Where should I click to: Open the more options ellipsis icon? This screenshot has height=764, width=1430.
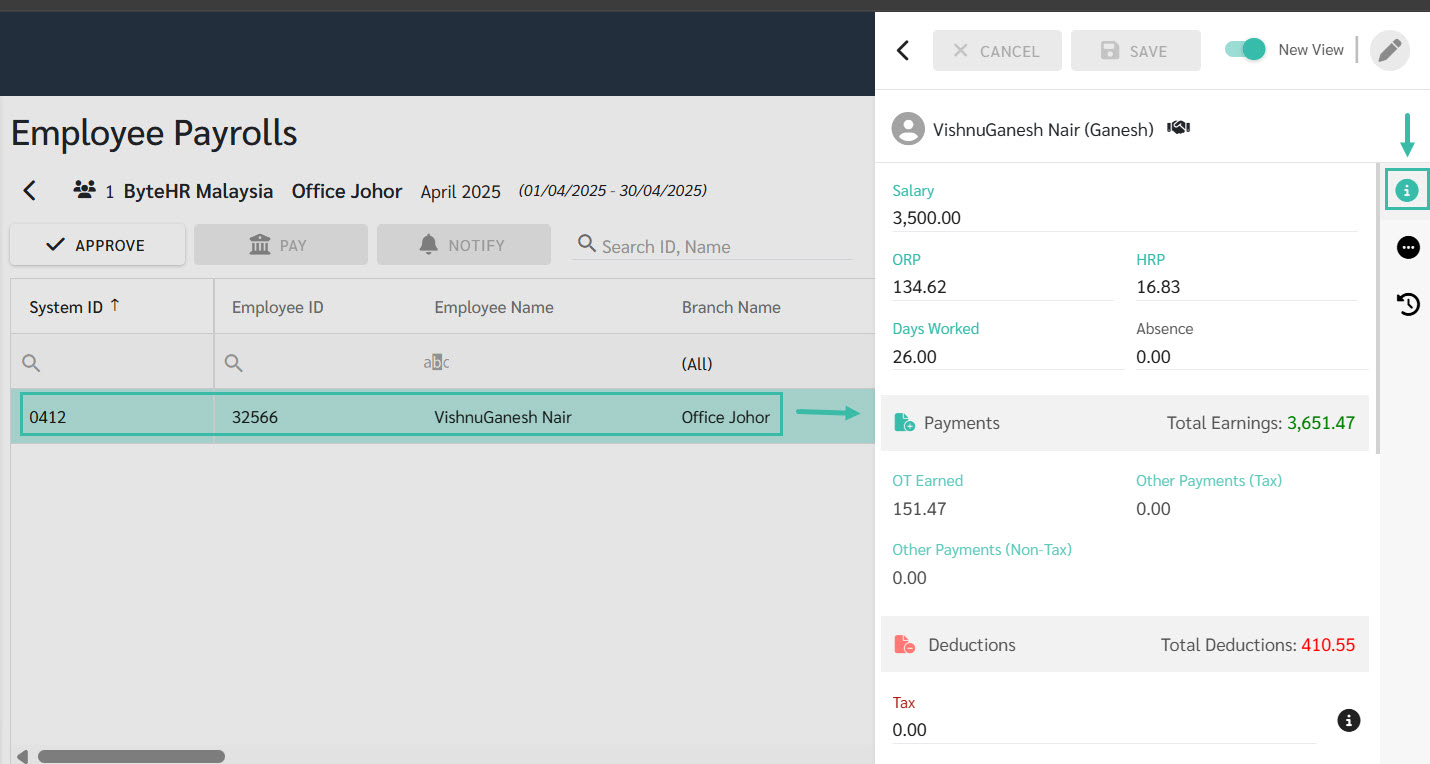(x=1408, y=248)
